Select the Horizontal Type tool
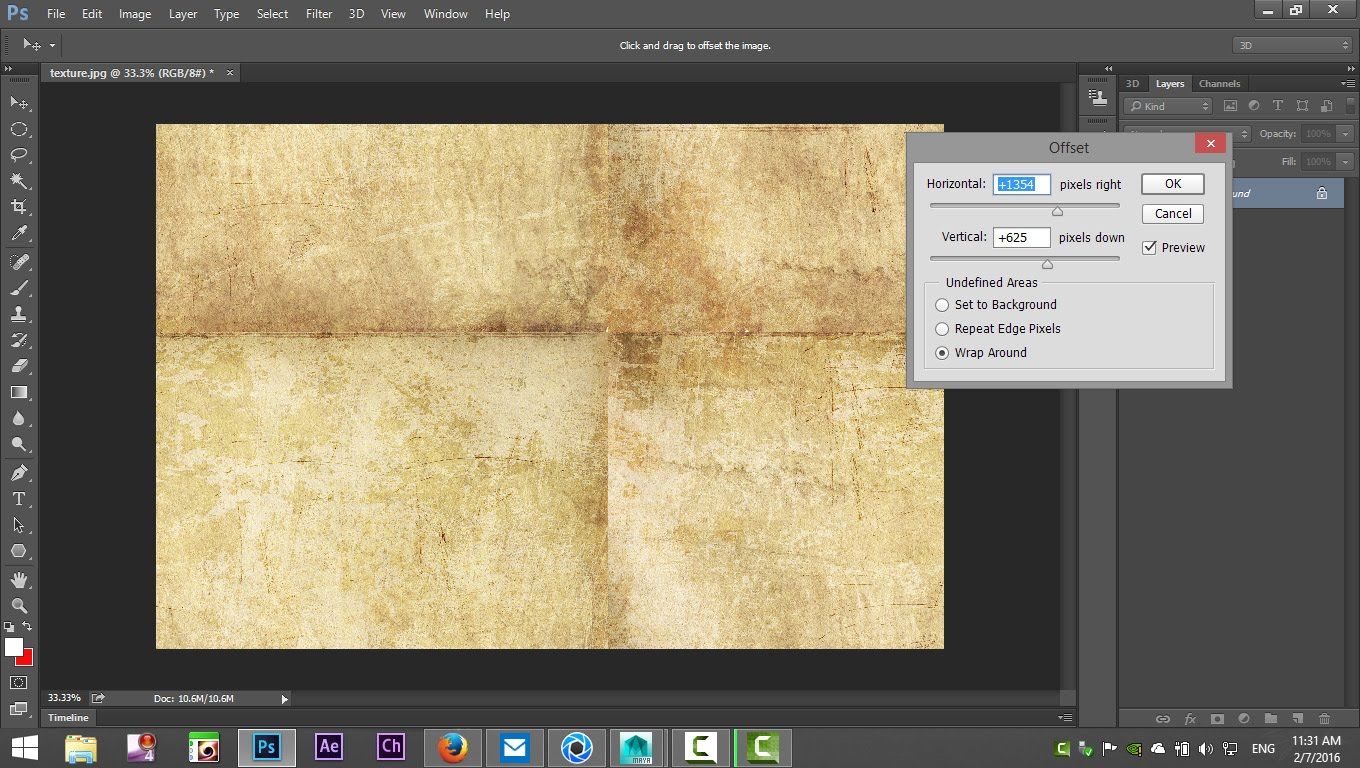Image resolution: width=1360 pixels, height=768 pixels. (x=19, y=499)
